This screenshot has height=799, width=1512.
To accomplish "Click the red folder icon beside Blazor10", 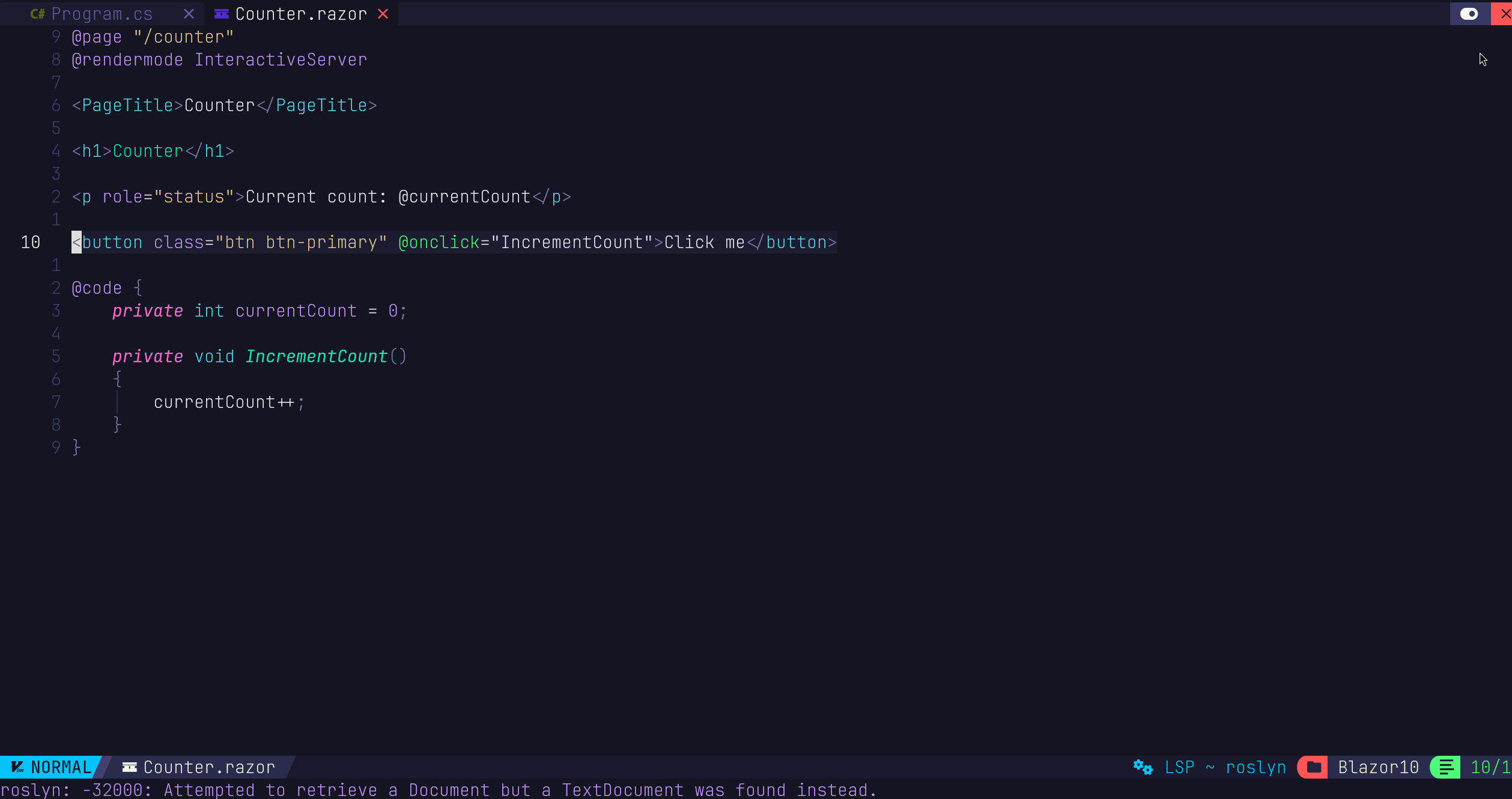I will 1314,767.
